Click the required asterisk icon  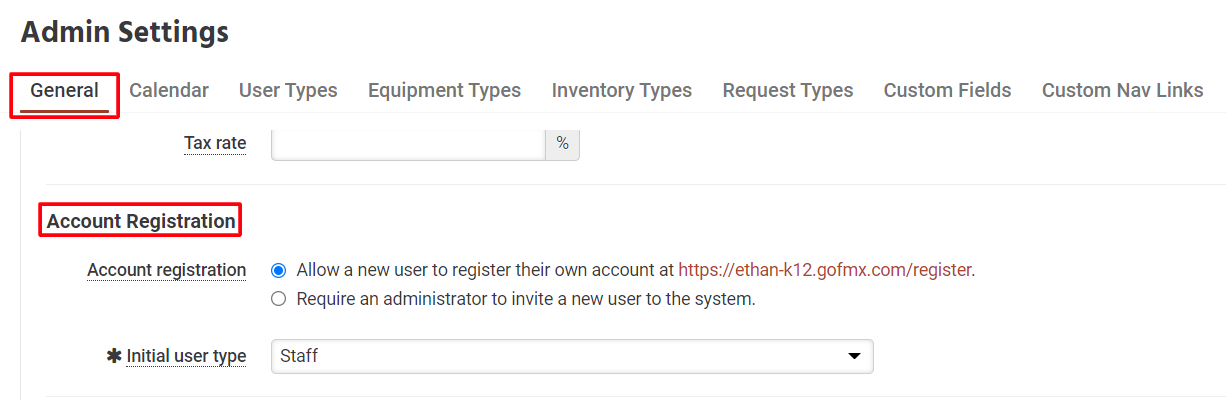click(x=114, y=355)
